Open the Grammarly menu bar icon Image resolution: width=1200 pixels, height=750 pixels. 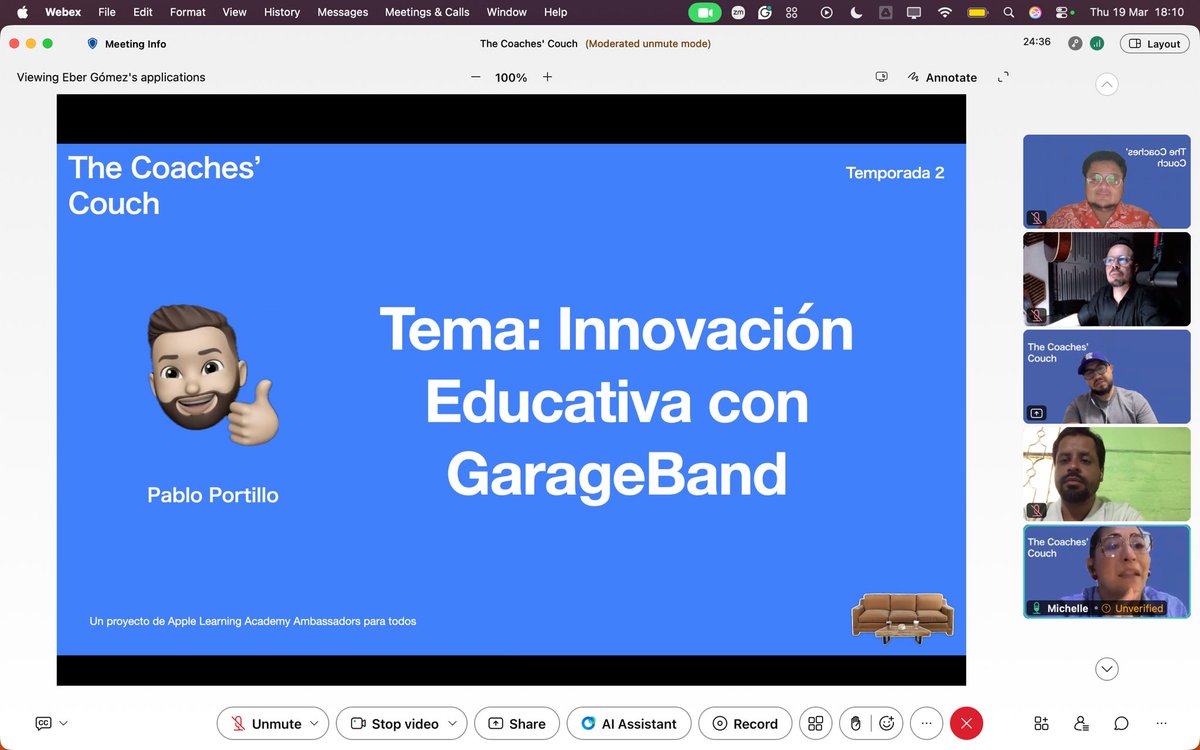tap(765, 12)
